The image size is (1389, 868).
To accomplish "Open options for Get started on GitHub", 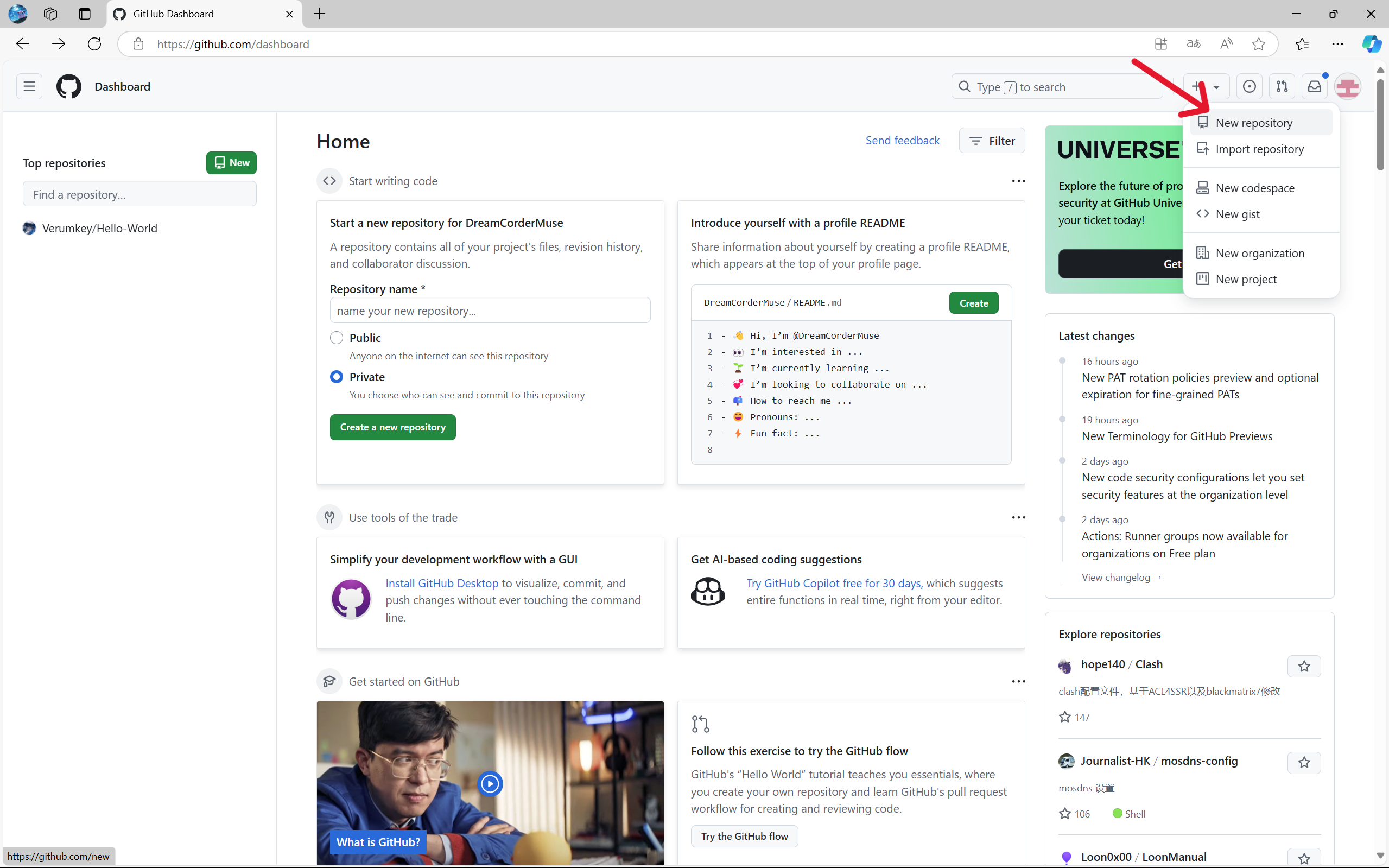I will (1018, 681).
